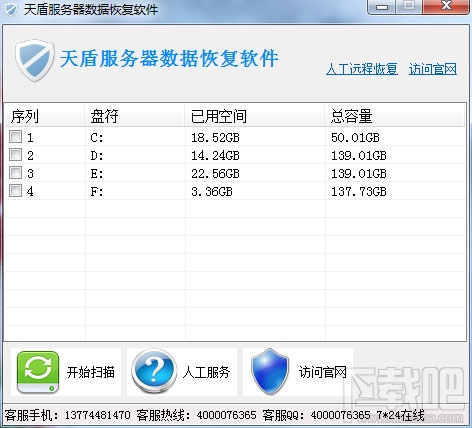Click the green 开始扫描 scan drive icon
This screenshot has height=428, width=472.
pyautogui.click(x=38, y=372)
